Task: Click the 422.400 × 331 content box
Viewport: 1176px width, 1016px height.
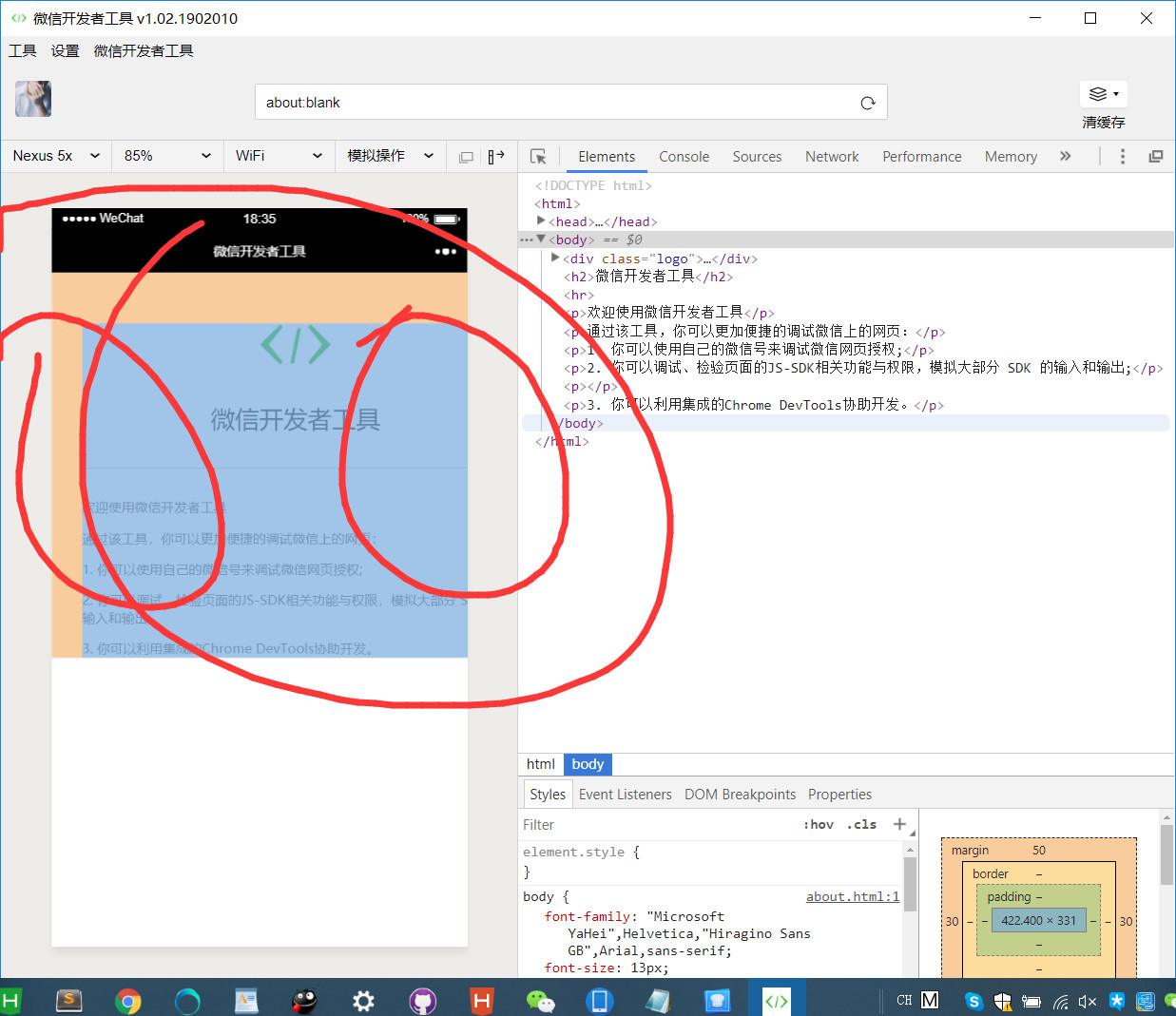Action: tap(1038, 920)
